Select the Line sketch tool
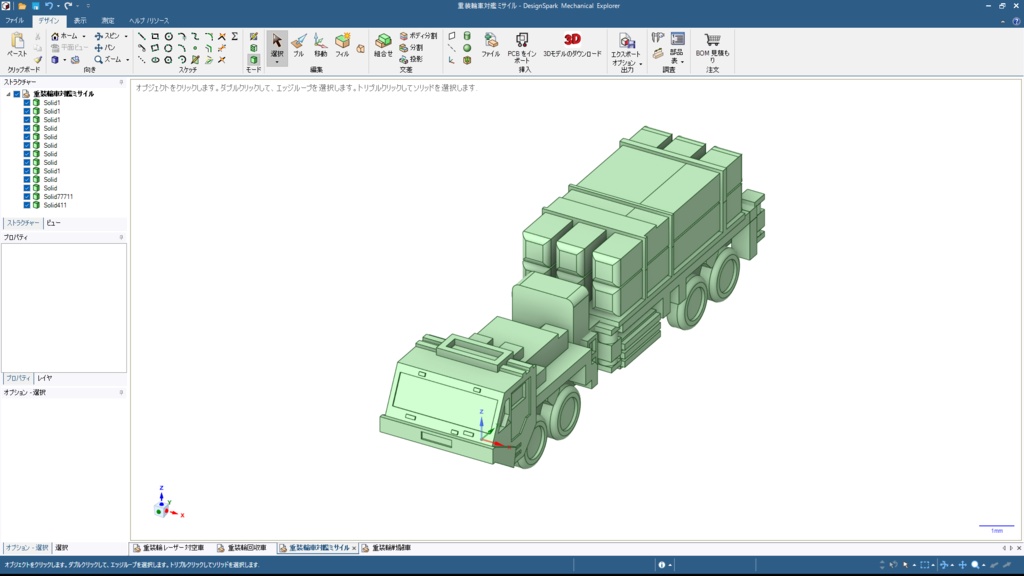The width and height of the screenshot is (1024, 576). pyautogui.click(x=142, y=37)
